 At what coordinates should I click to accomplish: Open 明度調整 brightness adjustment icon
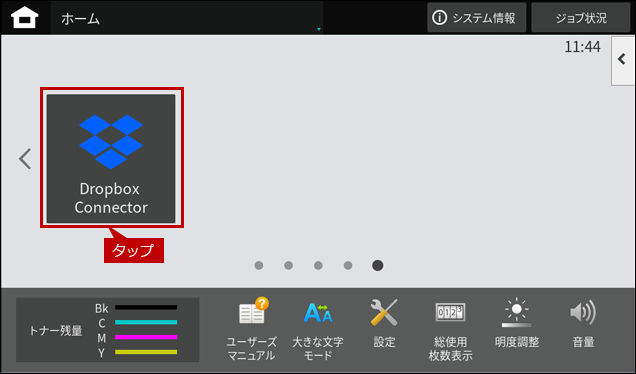click(x=517, y=323)
